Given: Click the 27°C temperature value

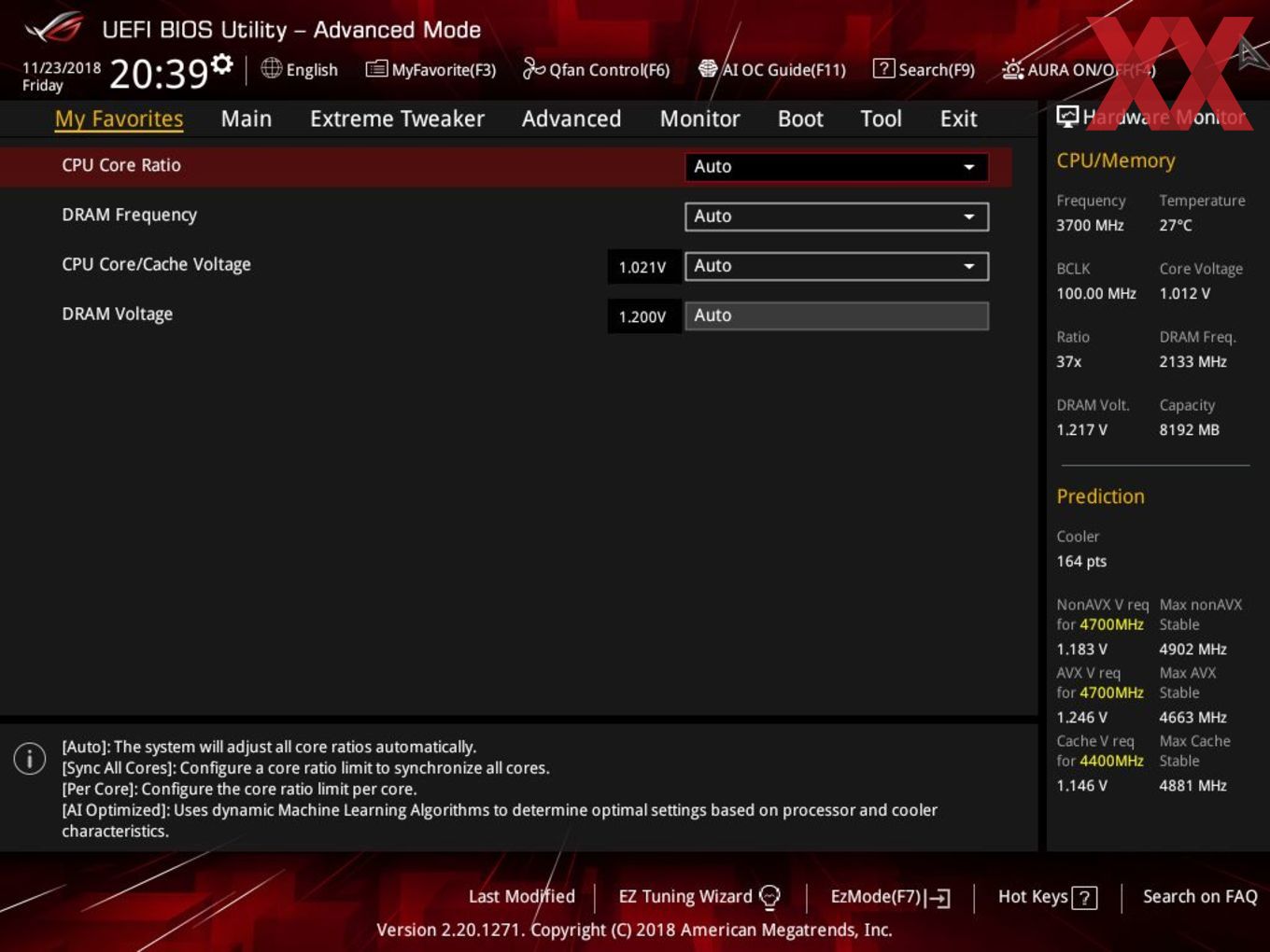Looking at the screenshot, I should [x=1176, y=225].
